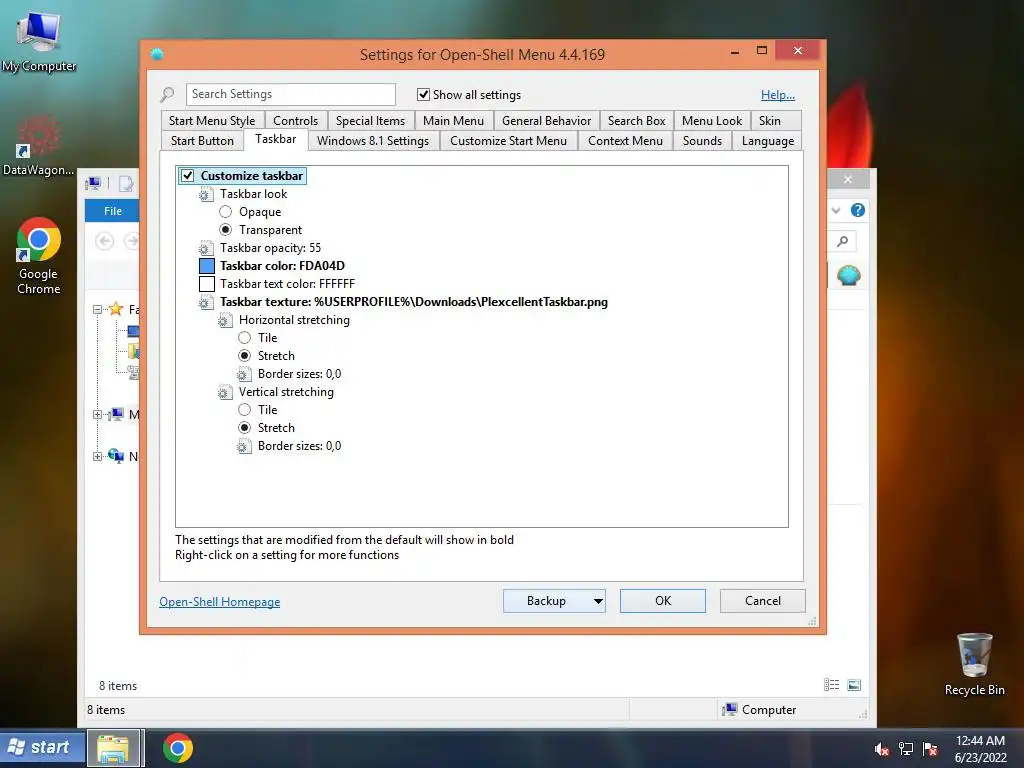The height and width of the screenshot is (768, 1024).
Task: Open the DataWagon desktop shortcut
Action: click(x=38, y=146)
